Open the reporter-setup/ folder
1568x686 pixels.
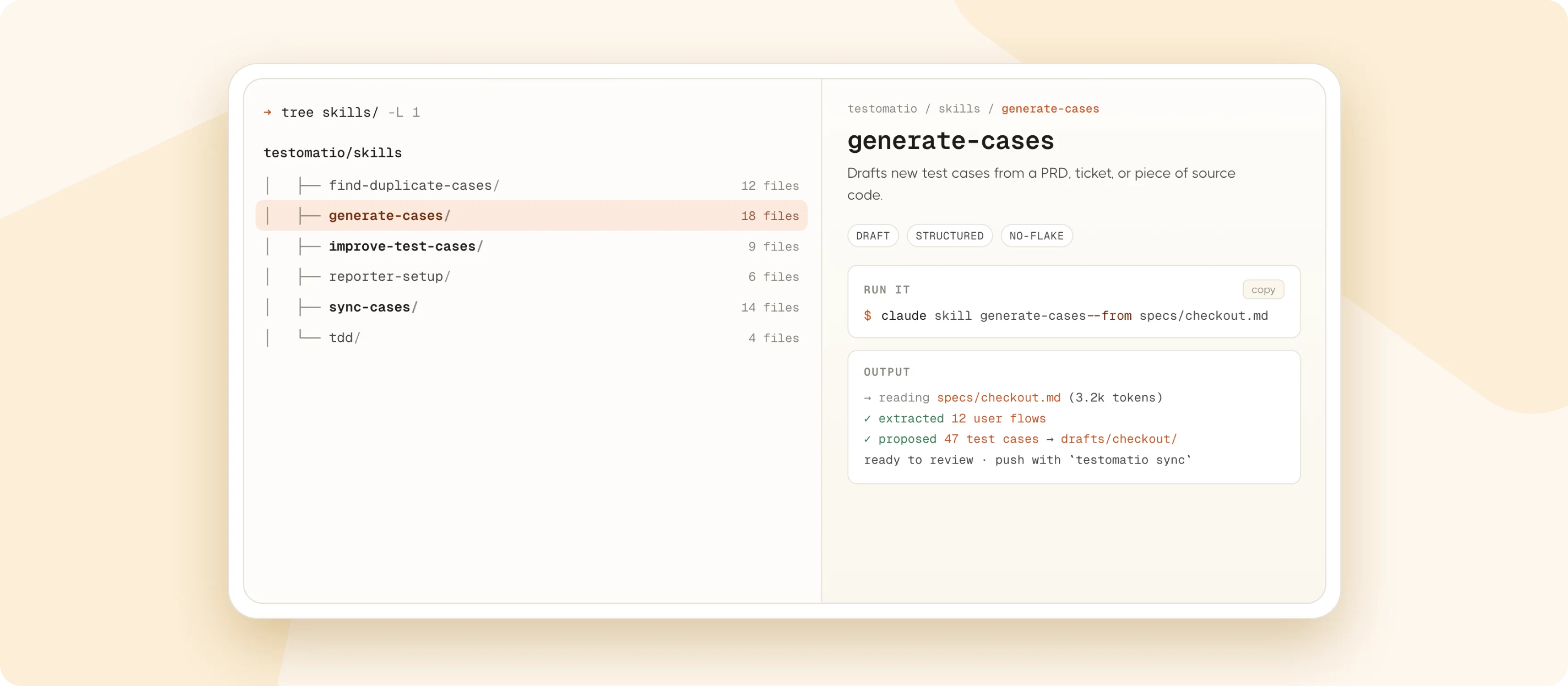(532, 276)
